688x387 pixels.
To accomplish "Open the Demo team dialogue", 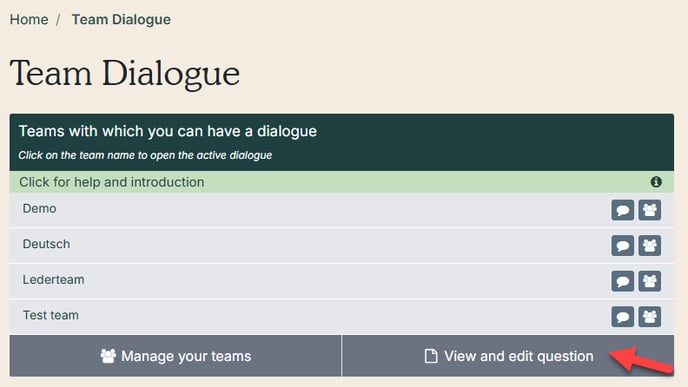I will click(x=39, y=208).
